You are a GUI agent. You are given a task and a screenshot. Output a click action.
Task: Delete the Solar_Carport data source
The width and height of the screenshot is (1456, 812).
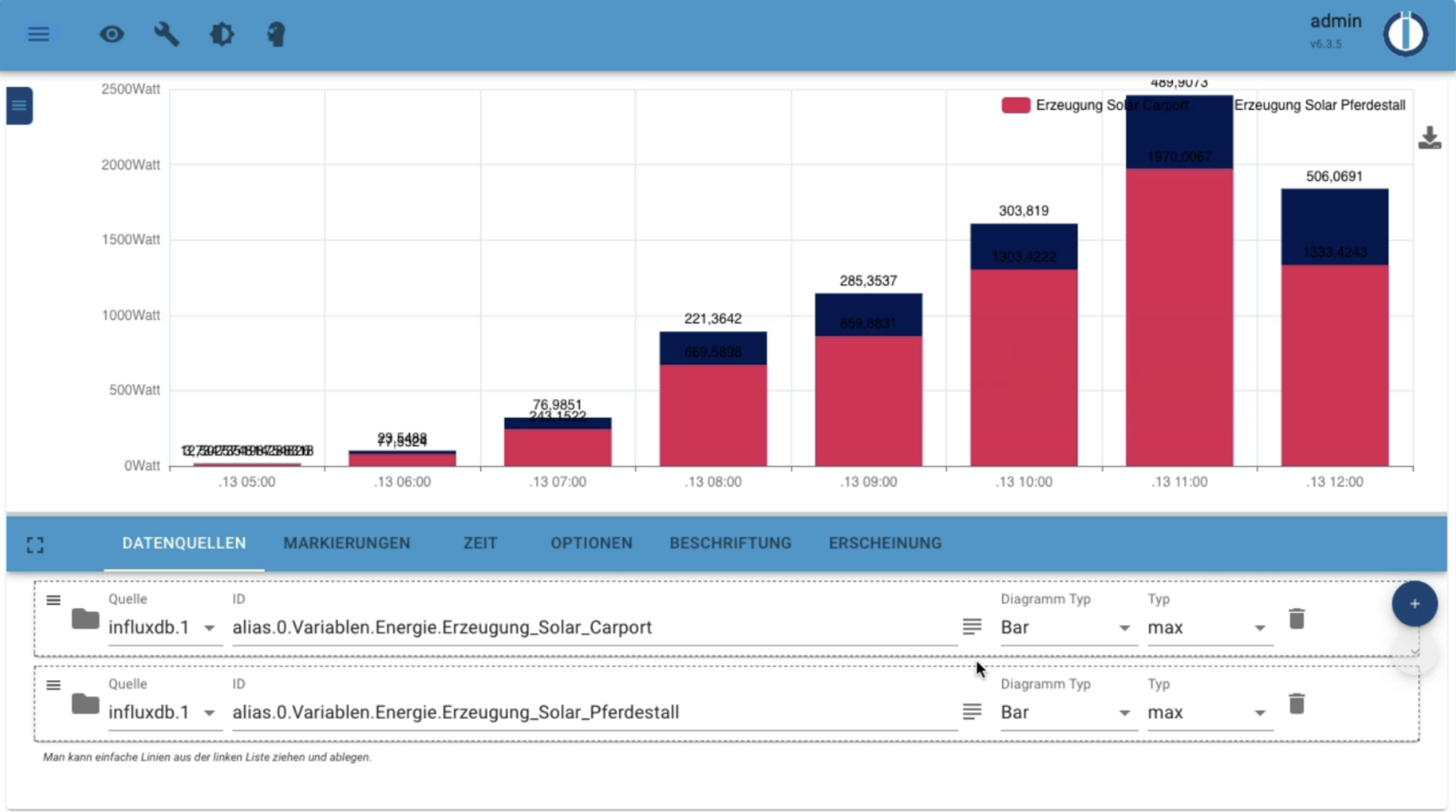[1296, 619]
